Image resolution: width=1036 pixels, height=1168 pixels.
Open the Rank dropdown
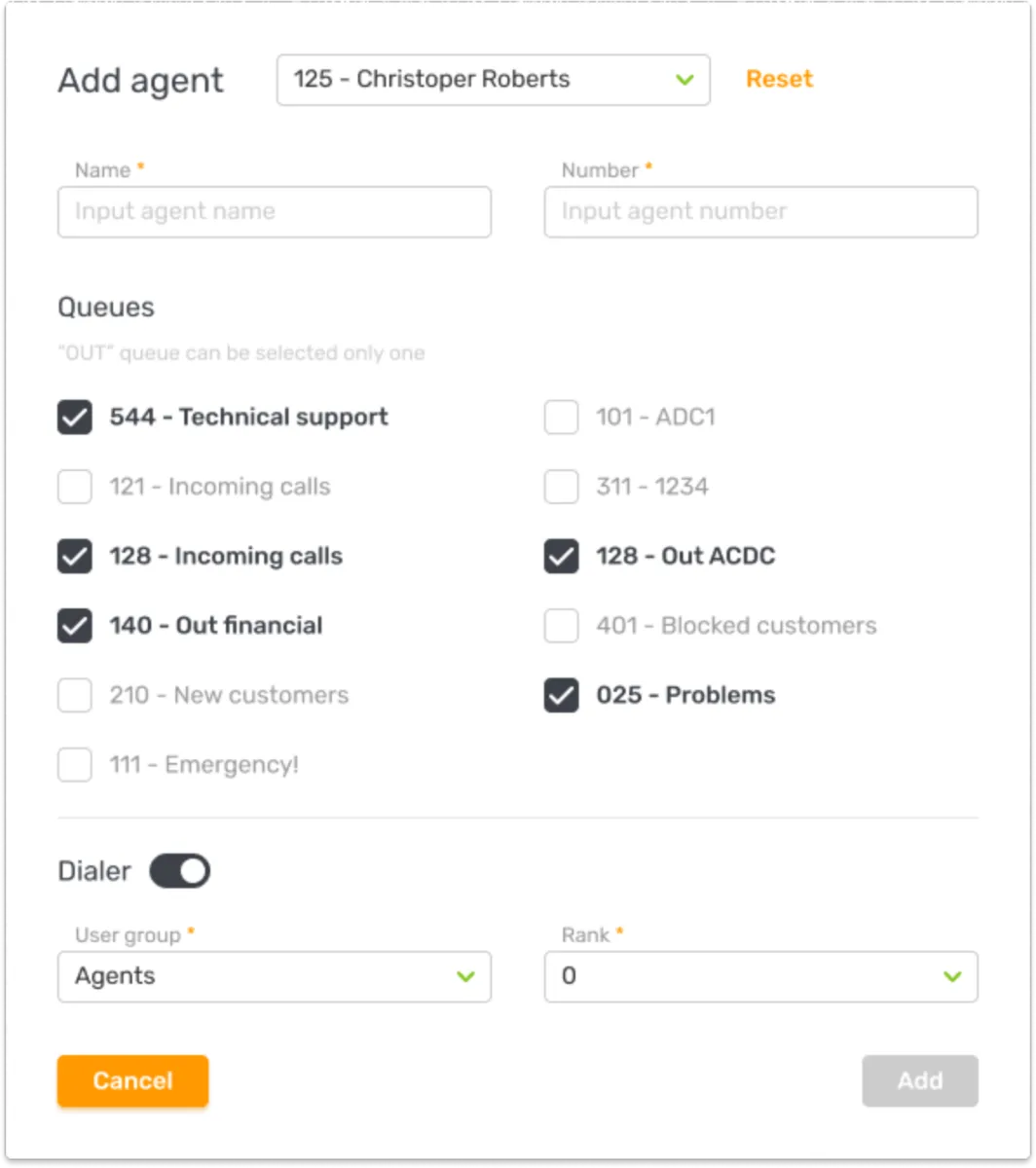759,976
